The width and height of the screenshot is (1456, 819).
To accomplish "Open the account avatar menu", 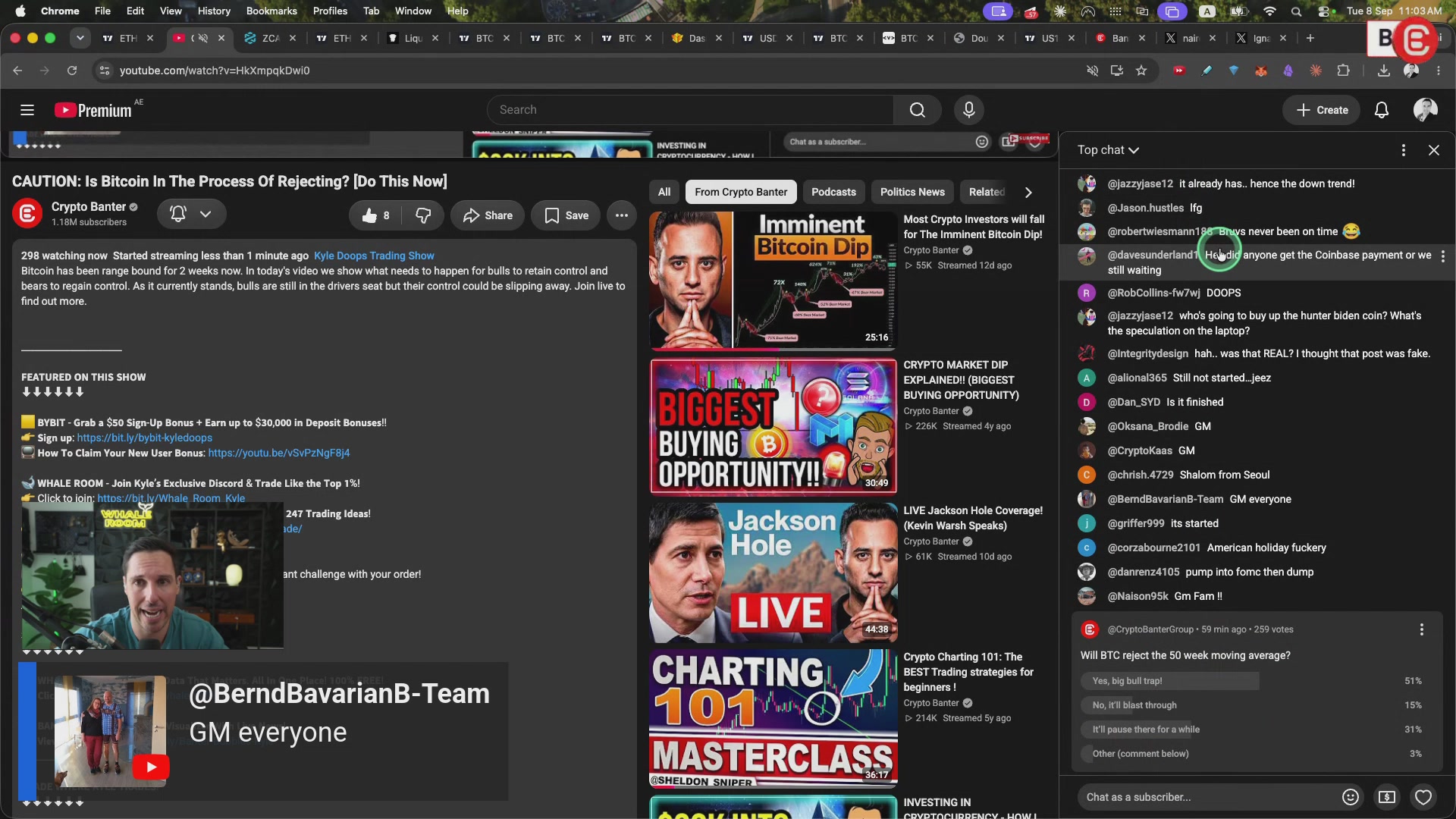I will point(1426,110).
